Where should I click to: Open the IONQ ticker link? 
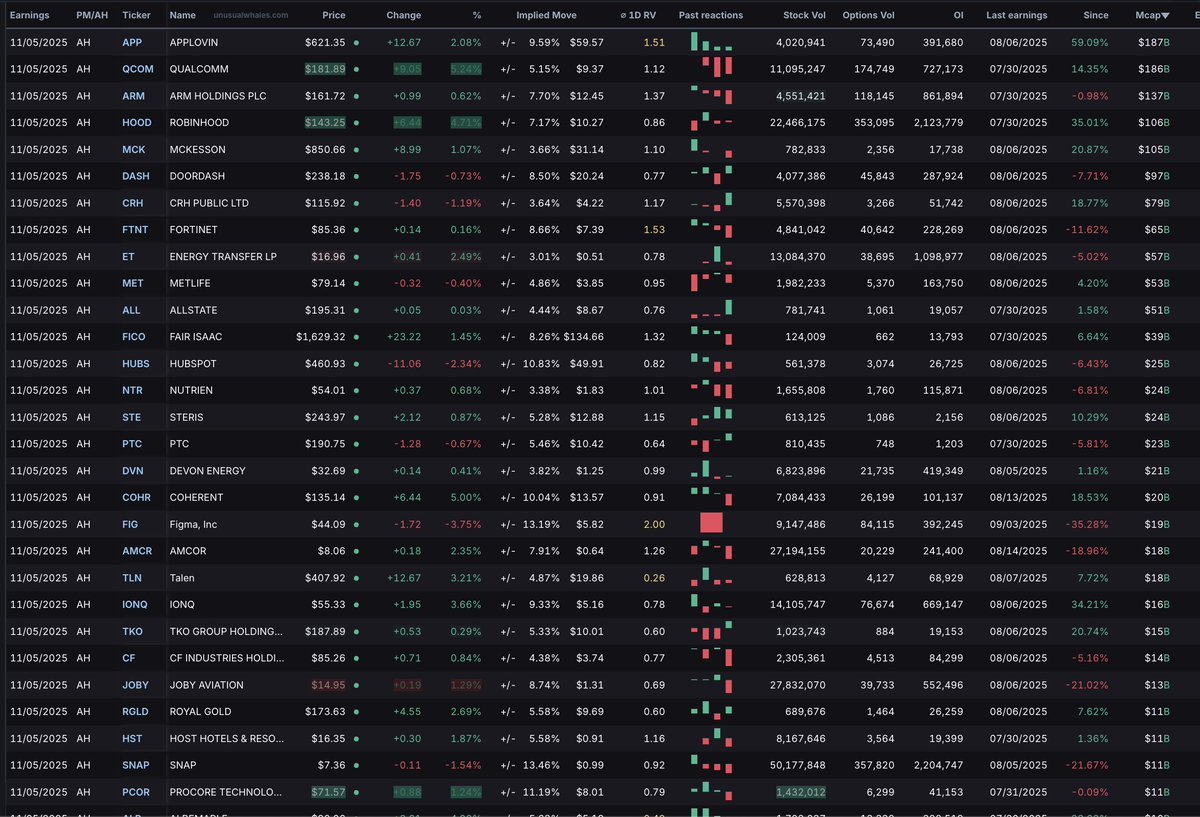pos(135,605)
